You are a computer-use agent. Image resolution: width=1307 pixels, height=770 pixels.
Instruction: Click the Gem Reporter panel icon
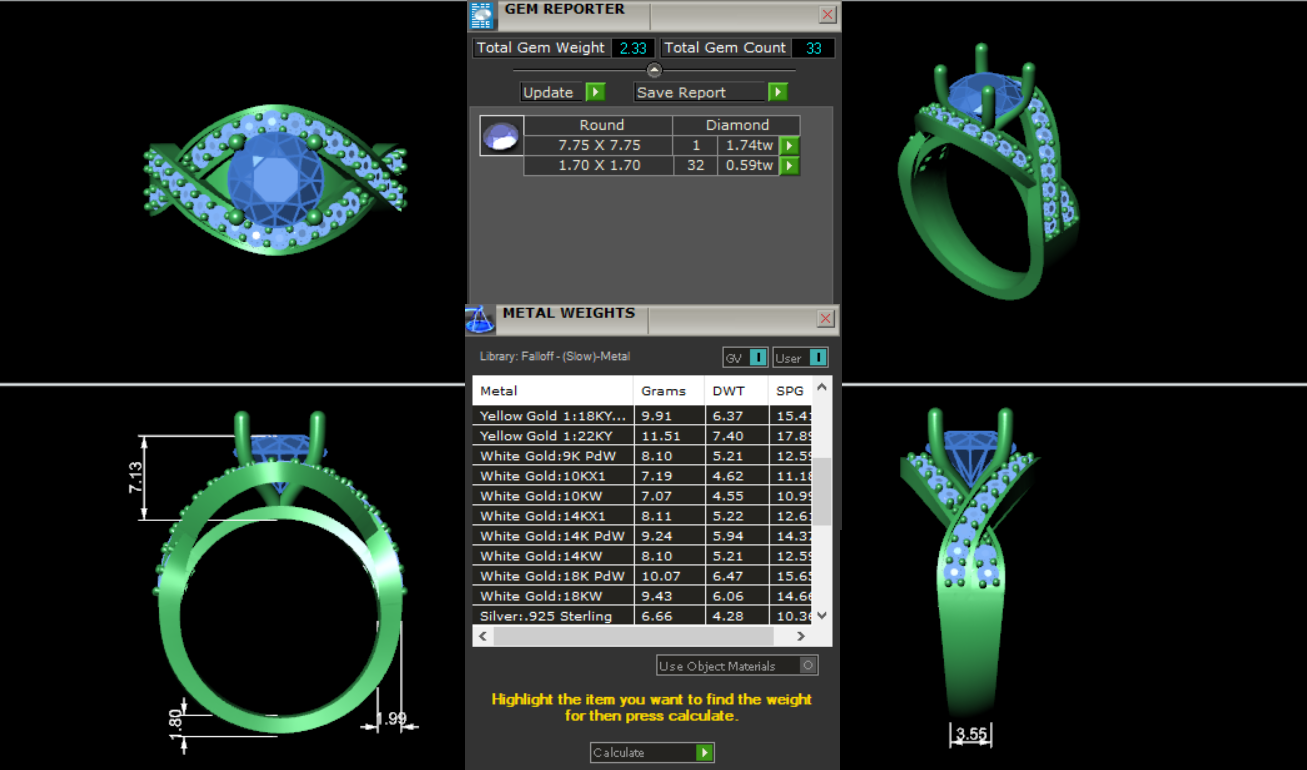pyautogui.click(x=482, y=15)
